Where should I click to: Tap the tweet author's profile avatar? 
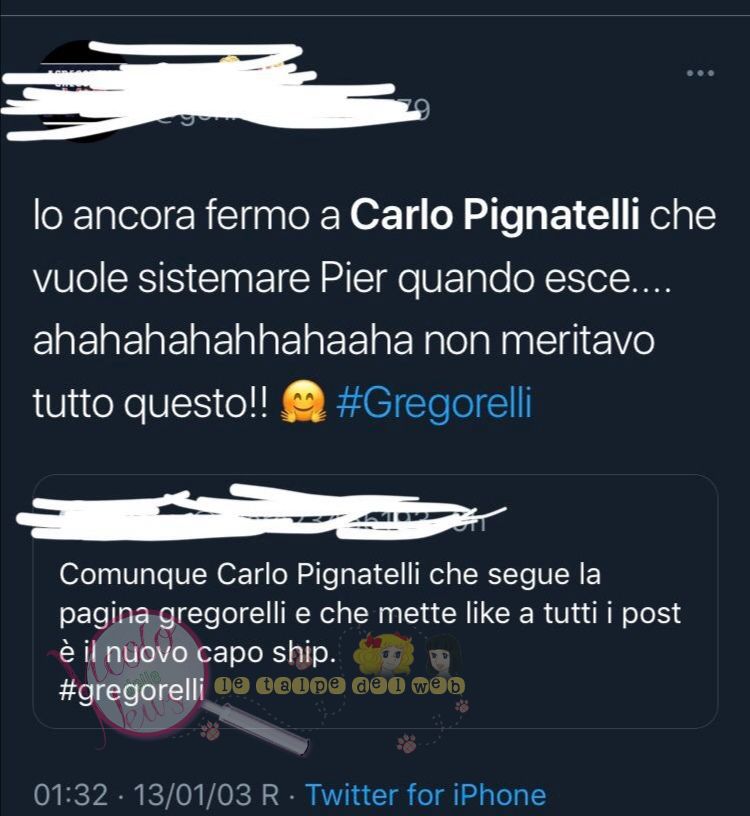coord(81,91)
